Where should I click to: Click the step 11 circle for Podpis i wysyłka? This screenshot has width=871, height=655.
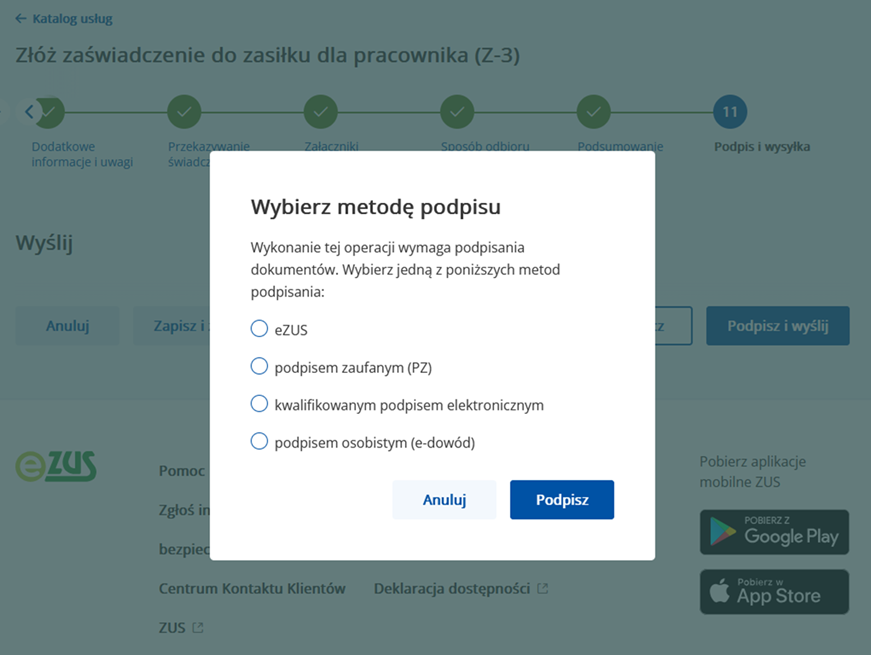[x=730, y=111]
